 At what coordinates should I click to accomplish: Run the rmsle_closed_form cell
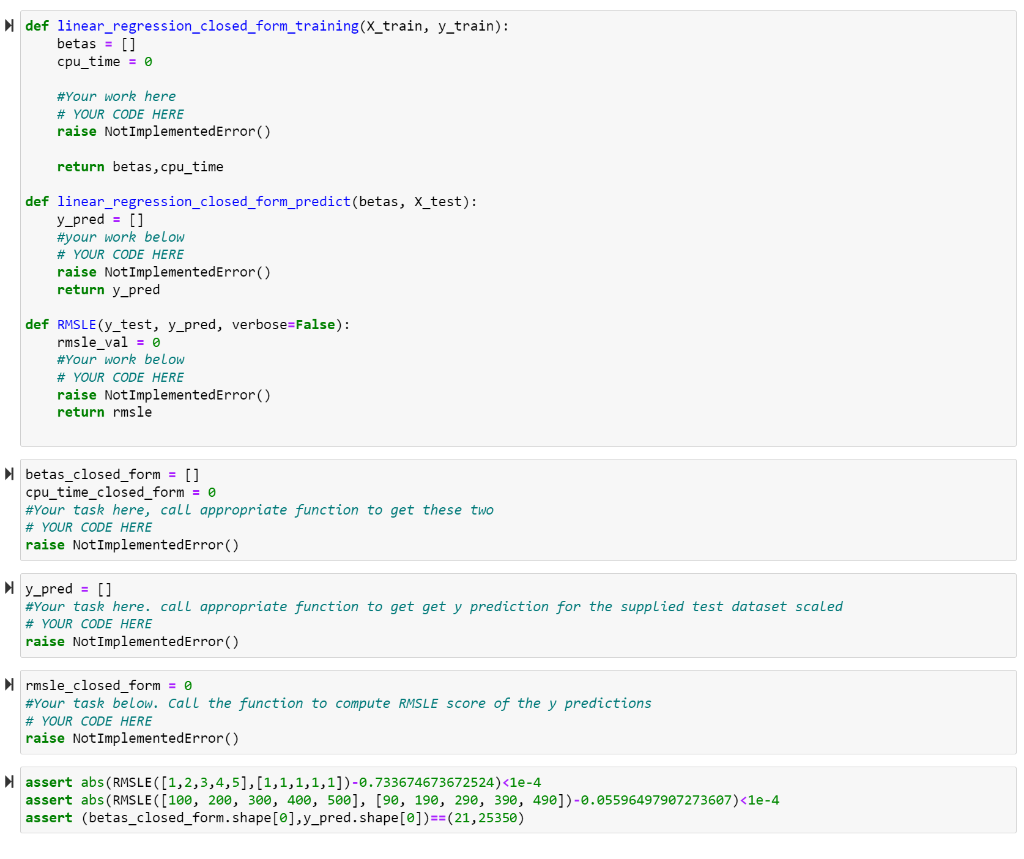pos(9,685)
